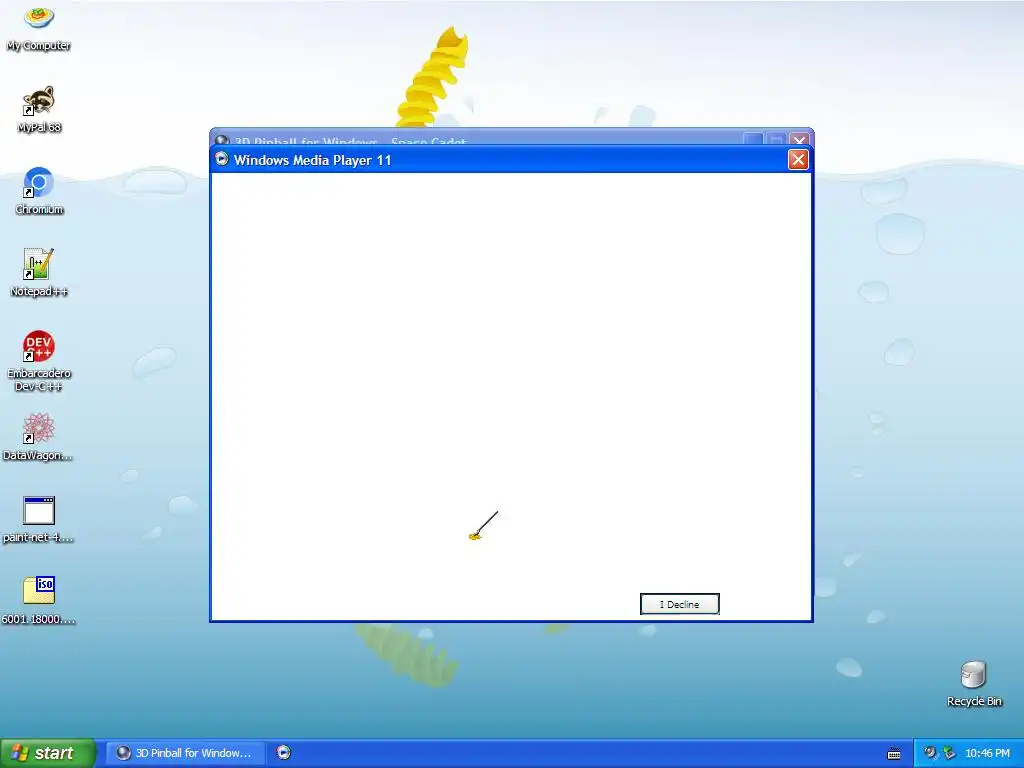Select the Chromium desktop shortcut
Viewport: 1024px width, 768px height.
39,191
